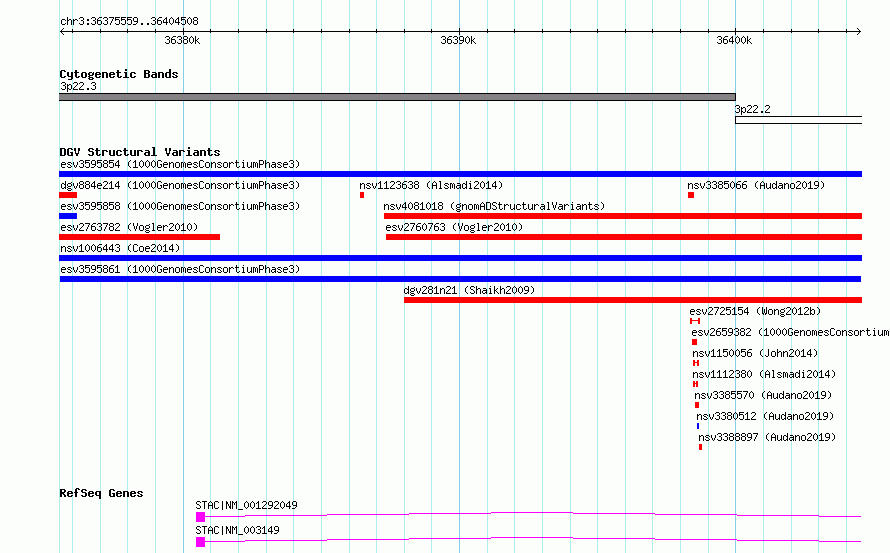Screen dimensions: 890x553
Task: Open the DGV Structural Variants track title
Action: click(x=140, y=152)
